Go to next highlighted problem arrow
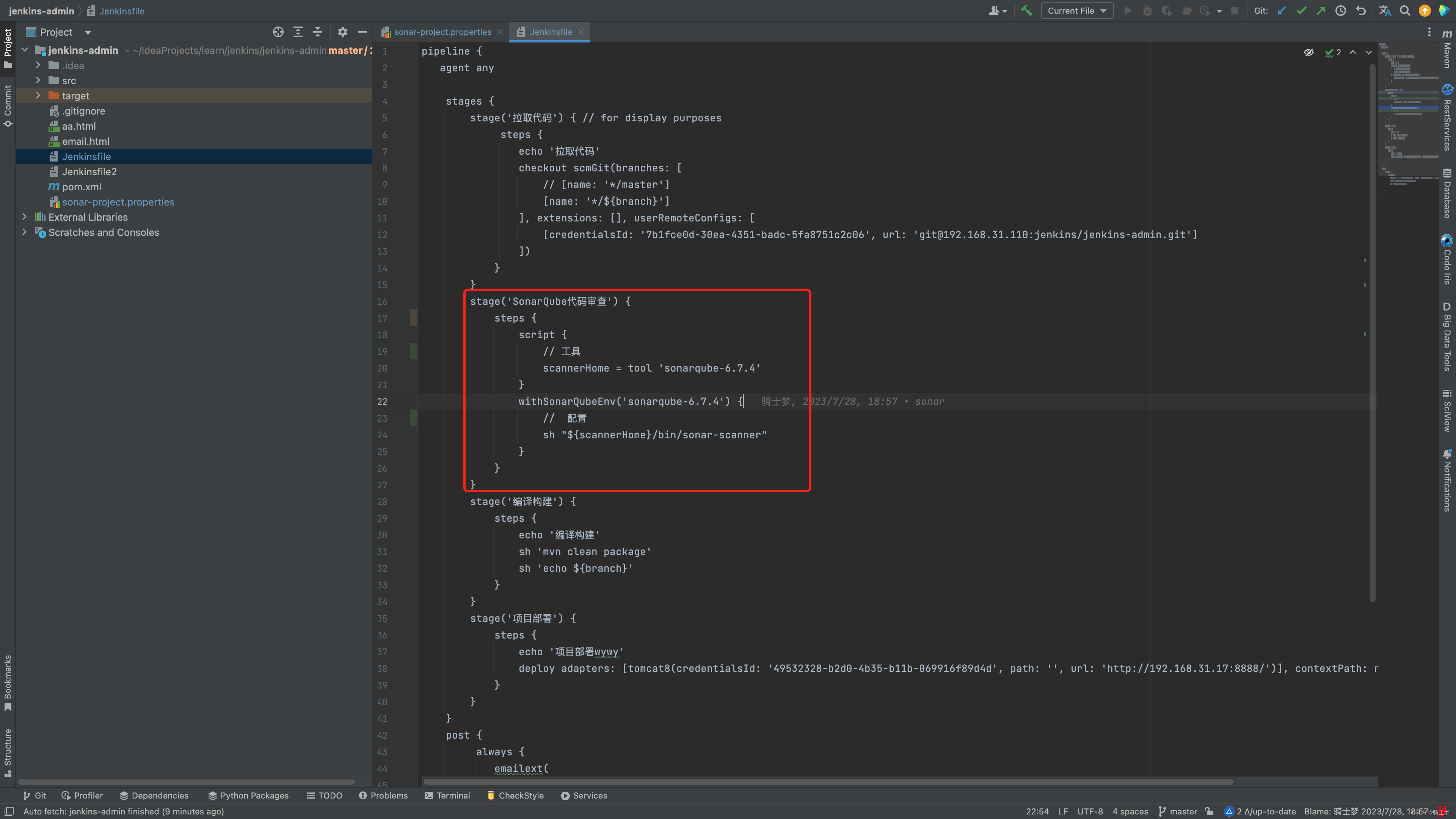Screen dimensions: 1456x819 [1368, 53]
